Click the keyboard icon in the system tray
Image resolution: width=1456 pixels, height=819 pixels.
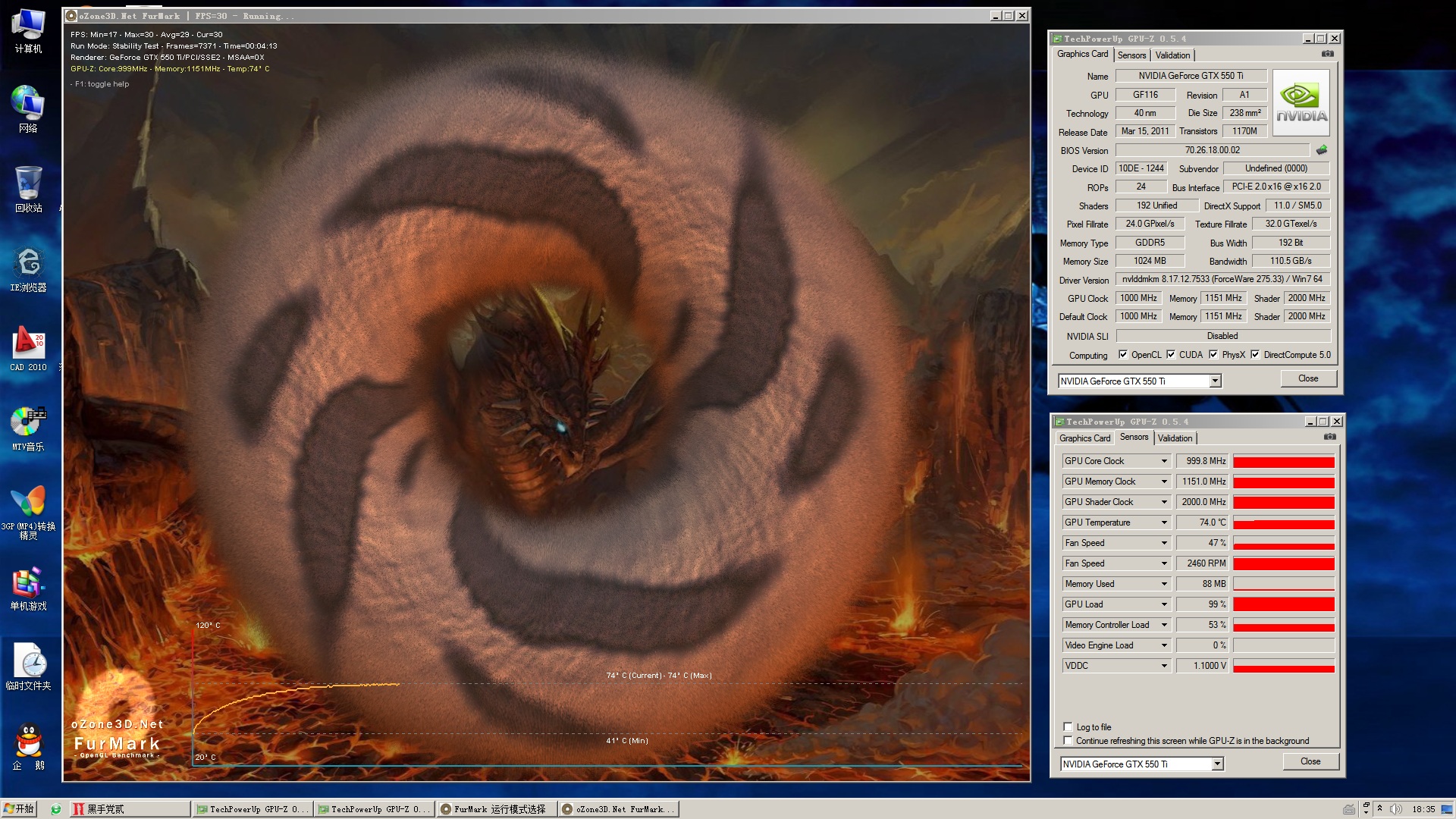[x=1349, y=809]
